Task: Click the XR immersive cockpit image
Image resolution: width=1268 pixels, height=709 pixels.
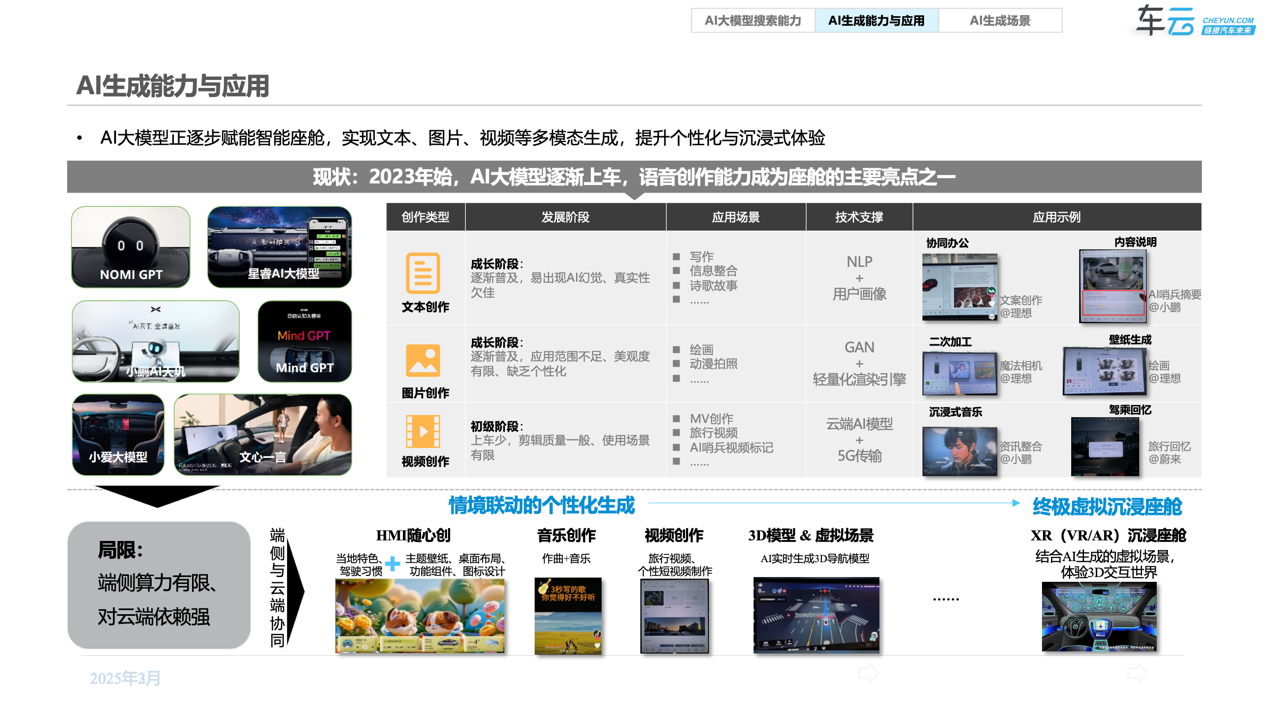Action: [1099, 617]
